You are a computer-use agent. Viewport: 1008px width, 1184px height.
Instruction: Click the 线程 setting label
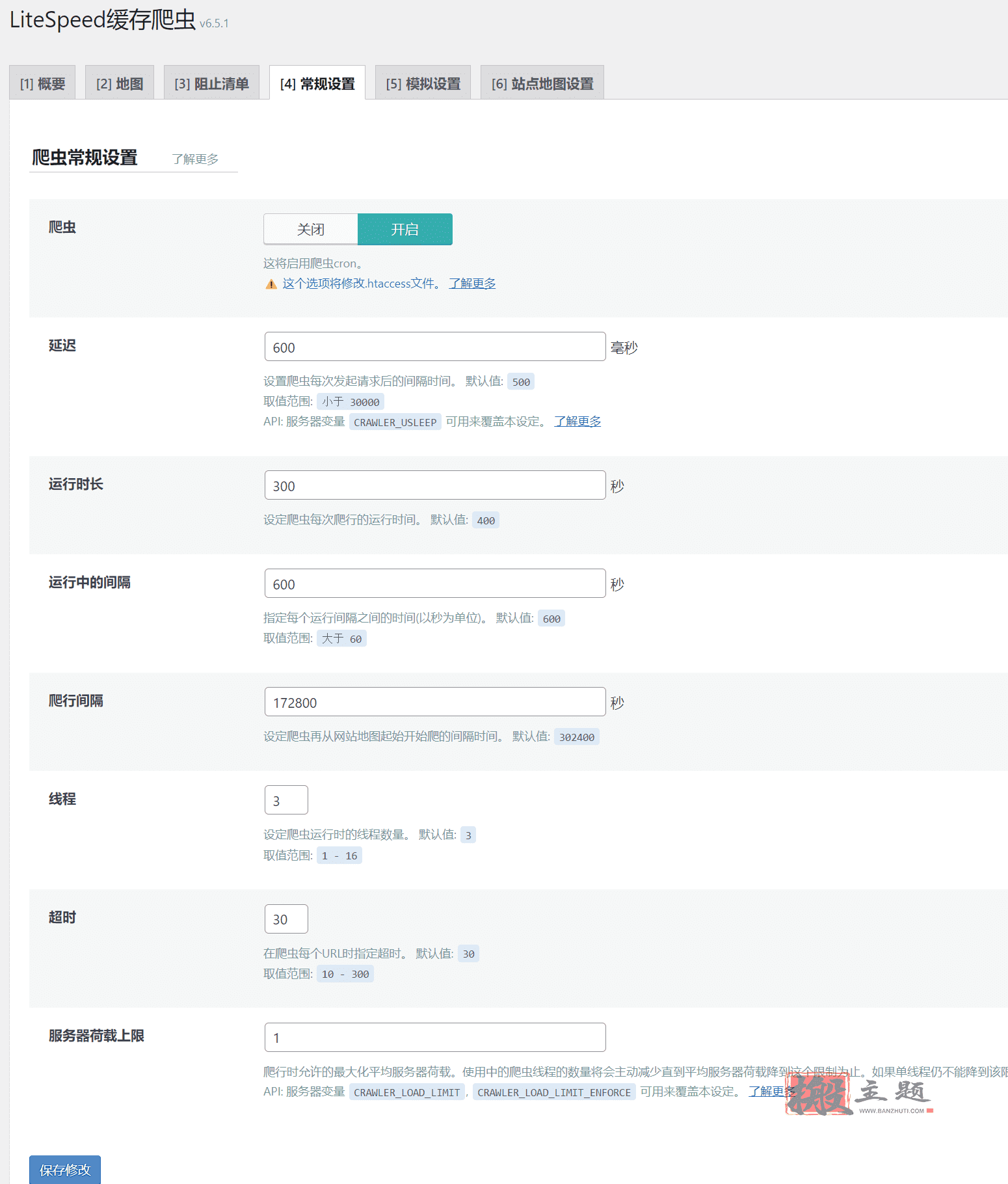62,799
